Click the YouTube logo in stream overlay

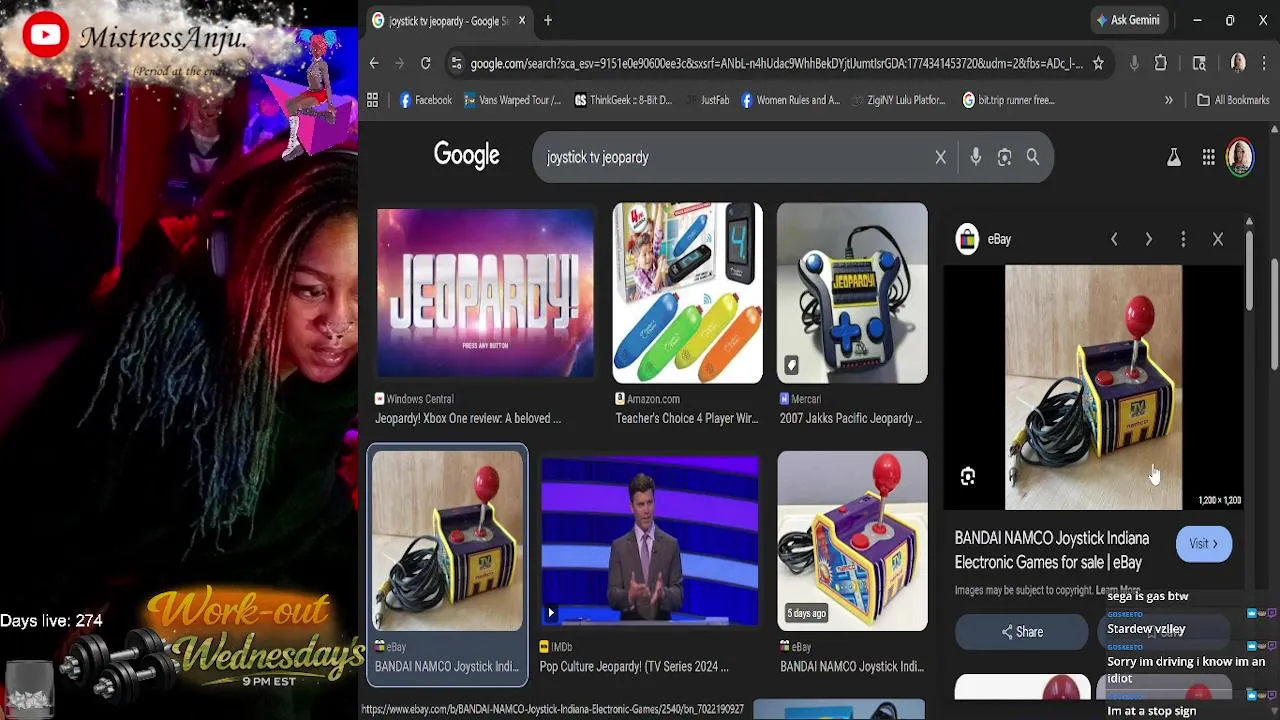(44, 36)
